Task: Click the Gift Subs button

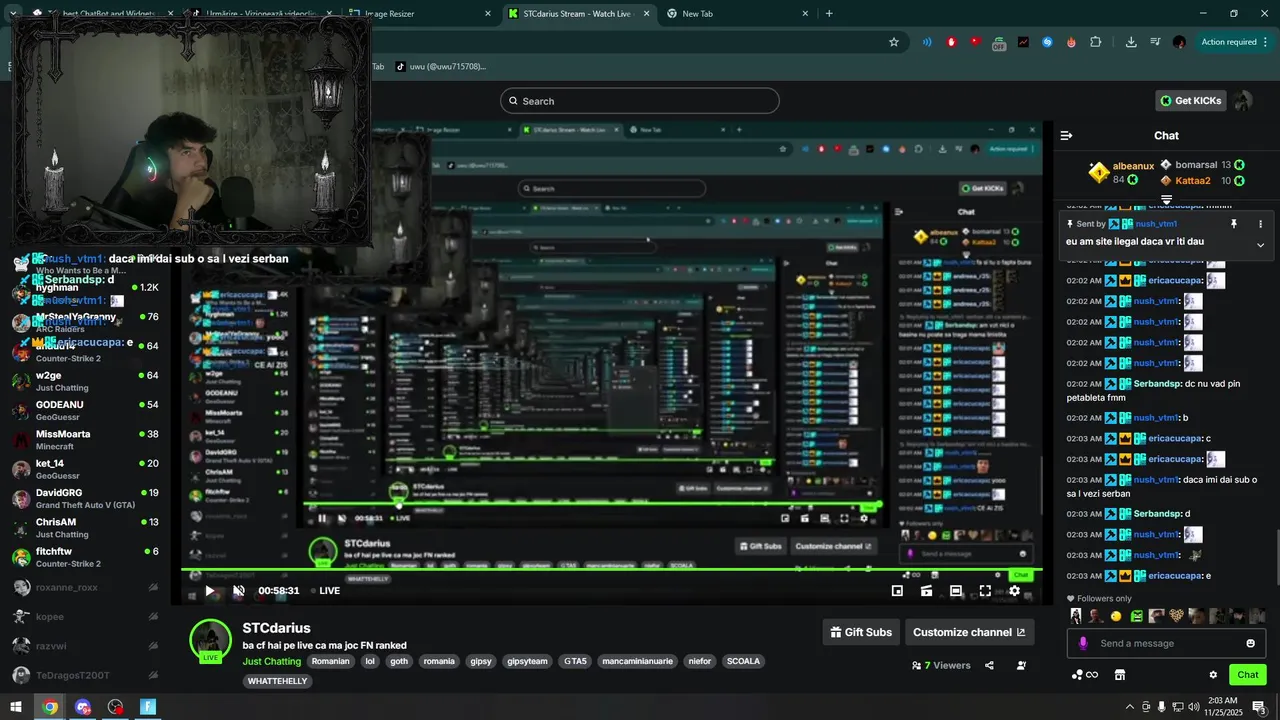Action: click(860, 632)
